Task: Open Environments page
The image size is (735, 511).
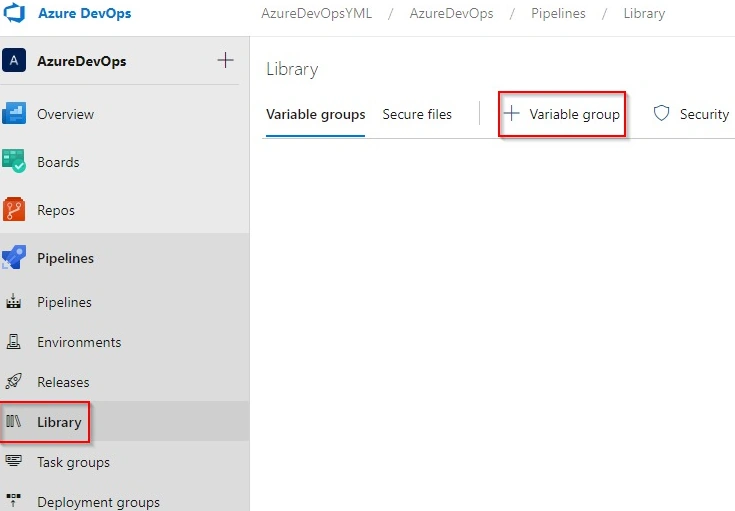Action: 79,342
